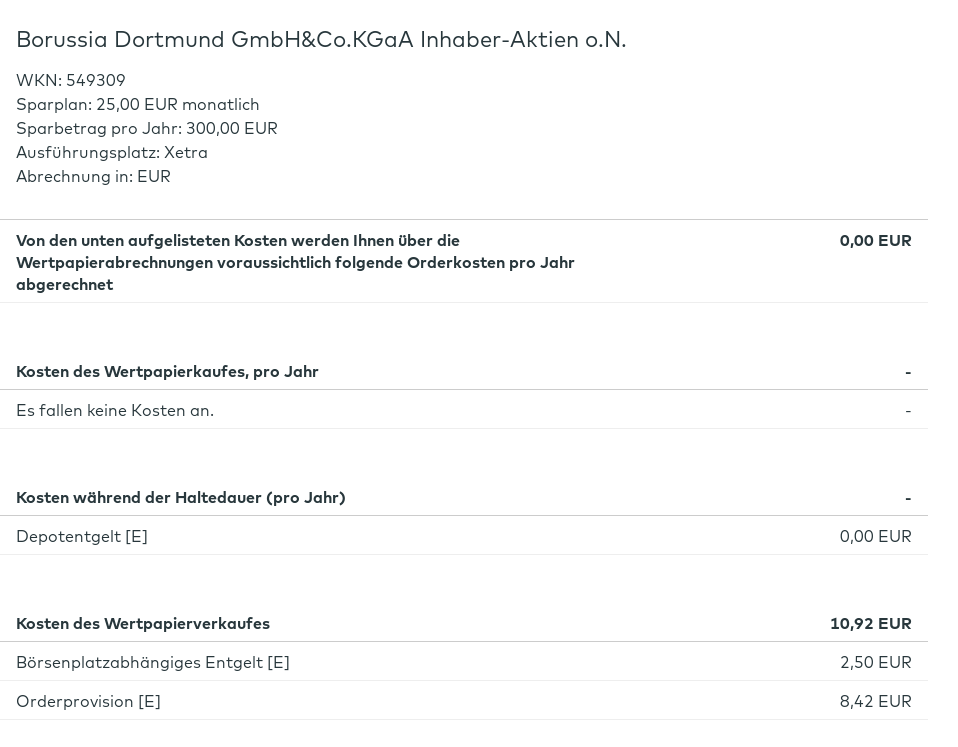Select the Sparplan 25,00 EUR monatlich line
Screen dimensions: 958x747
tap(138, 104)
